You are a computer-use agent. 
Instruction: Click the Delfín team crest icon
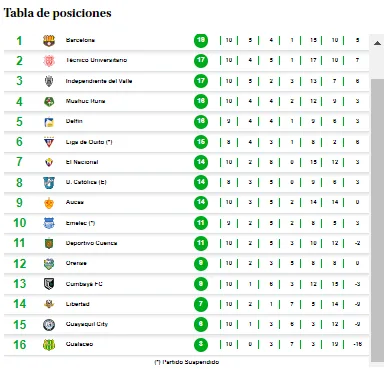point(49,122)
